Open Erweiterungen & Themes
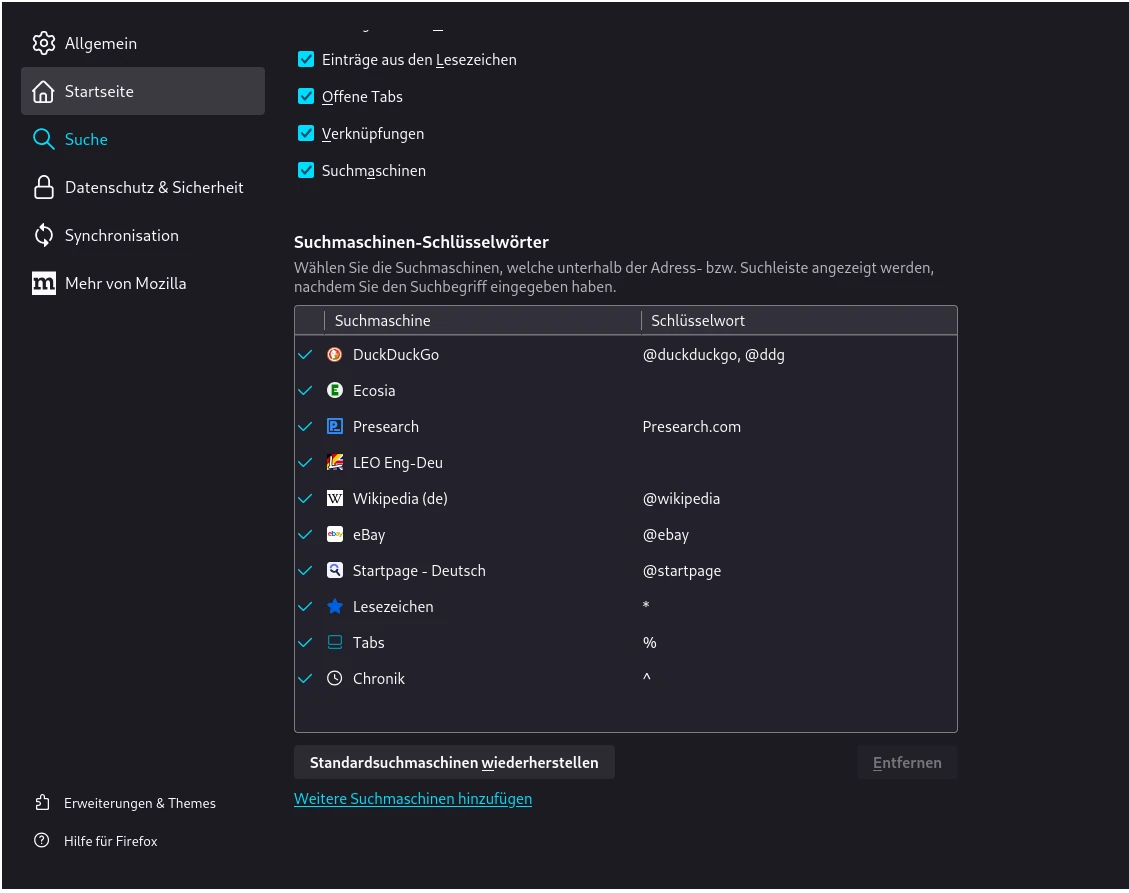Viewport: 1129px width, 893px height. [x=139, y=803]
